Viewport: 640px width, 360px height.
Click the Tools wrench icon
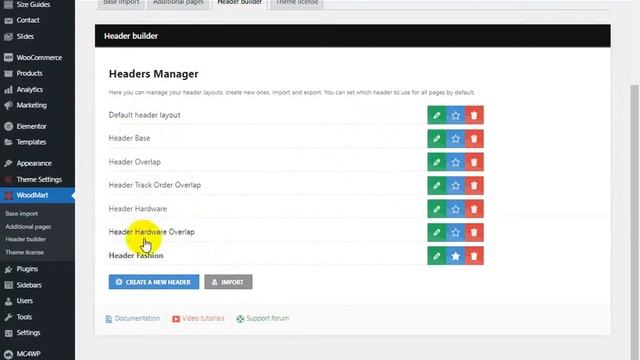coord(9,317)
